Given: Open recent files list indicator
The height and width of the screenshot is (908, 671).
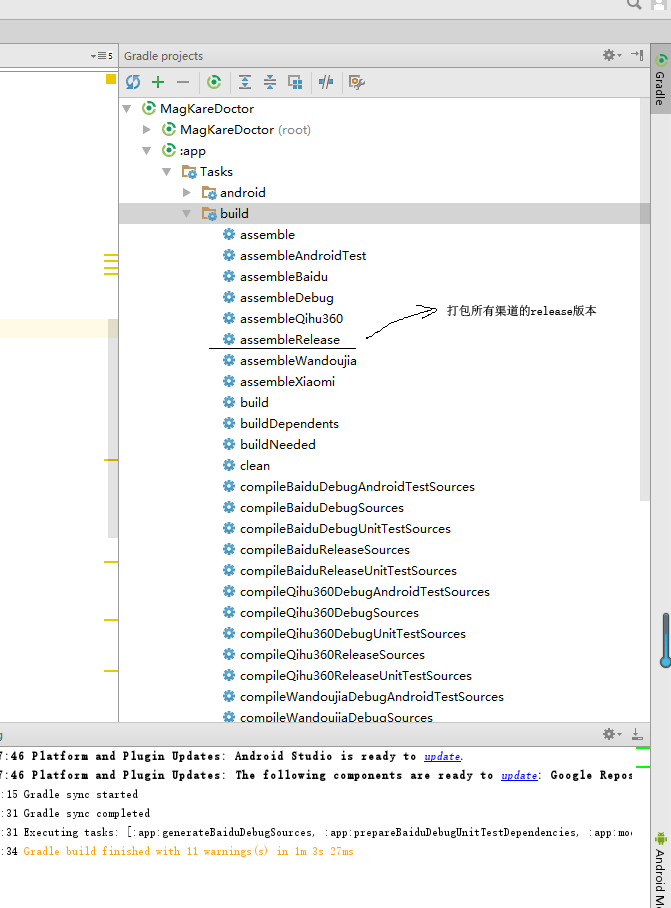Looking at the screenshot, I should pyautogui.click(x=101, y=56).
